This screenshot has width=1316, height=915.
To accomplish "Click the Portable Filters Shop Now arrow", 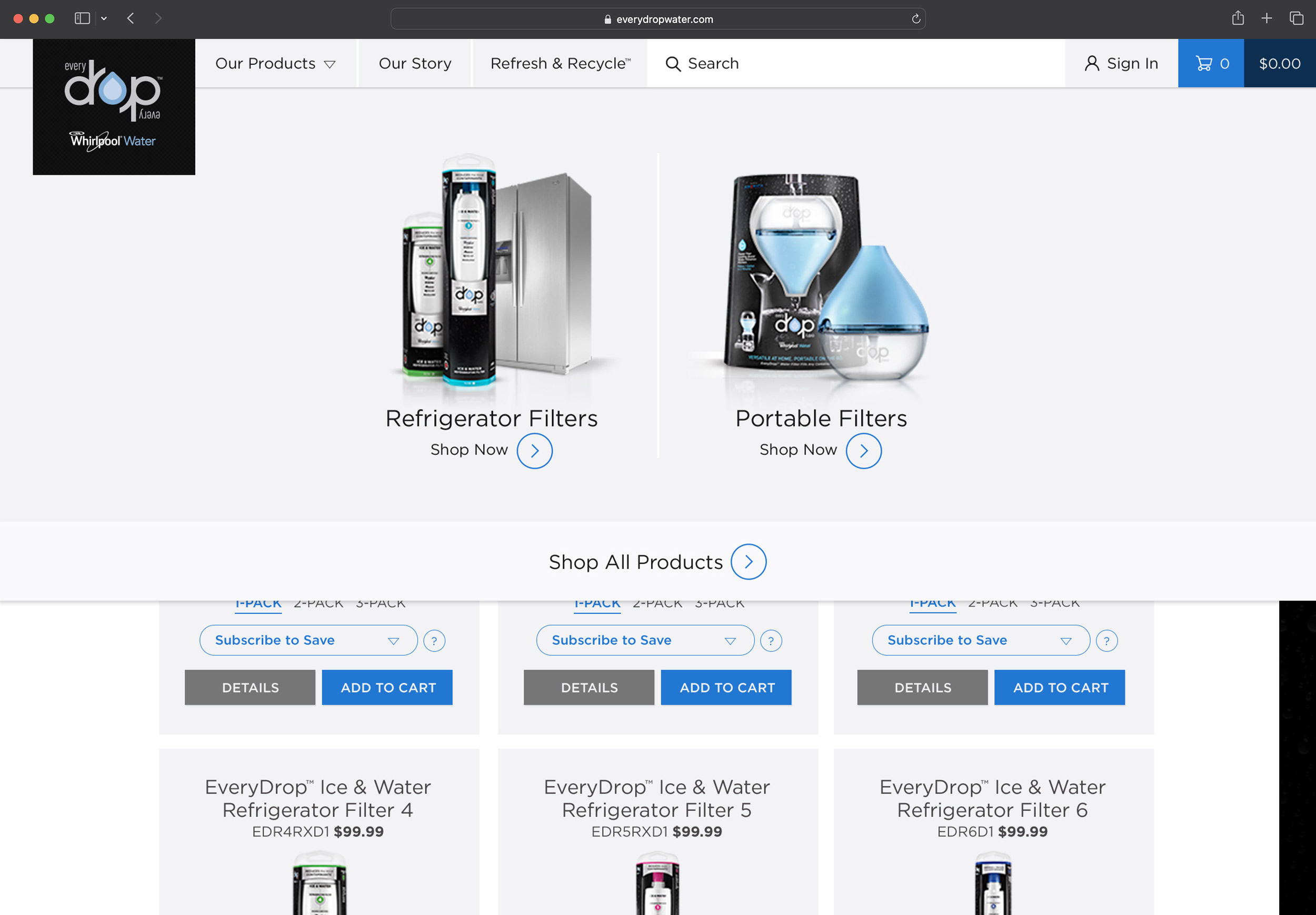I will point(863,451).
